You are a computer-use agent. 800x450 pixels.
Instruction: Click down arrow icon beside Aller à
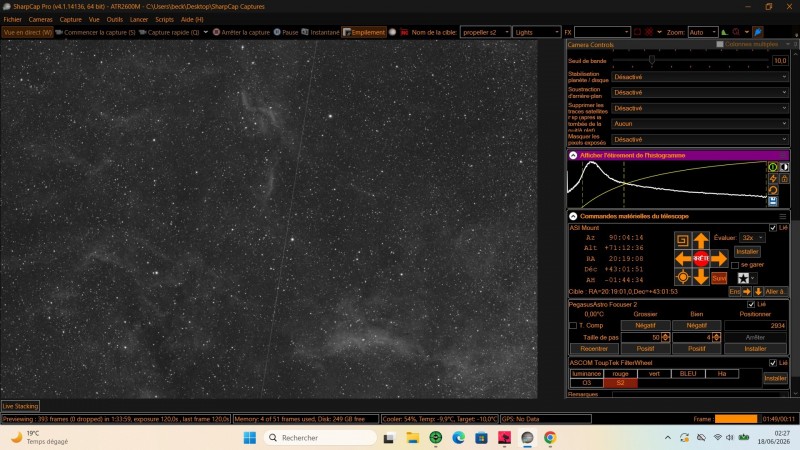pyautogui.click(x=758, y=291)
